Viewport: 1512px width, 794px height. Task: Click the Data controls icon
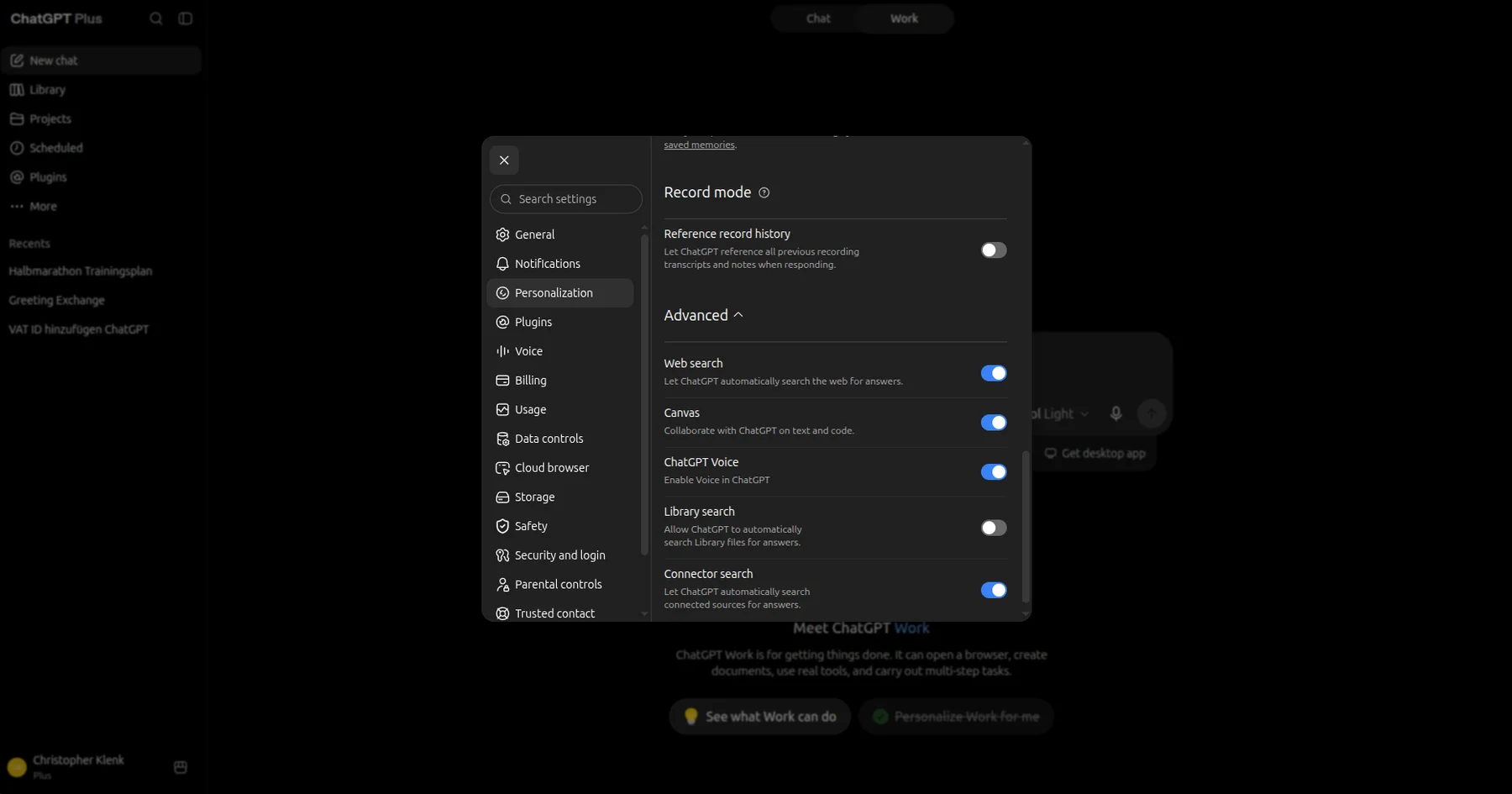(x=502, y=439)
